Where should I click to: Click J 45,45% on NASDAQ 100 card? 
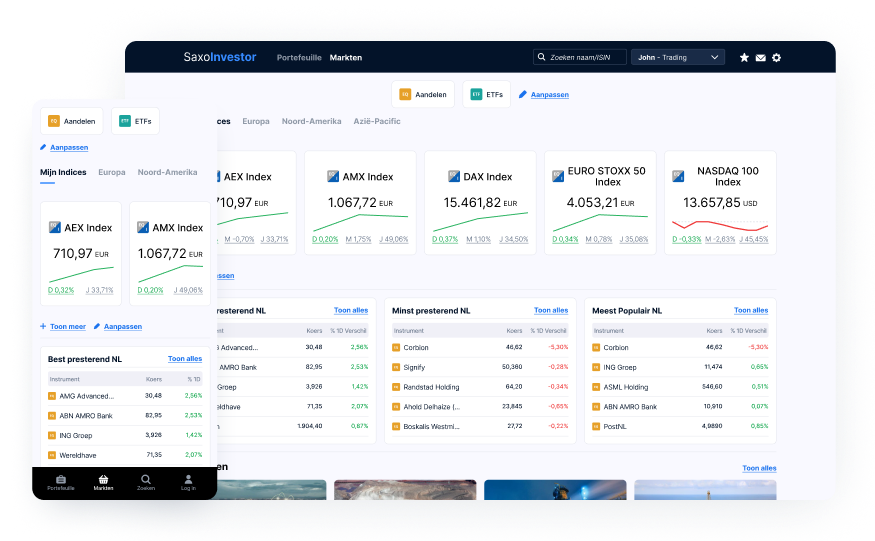(x=754, y=240)
